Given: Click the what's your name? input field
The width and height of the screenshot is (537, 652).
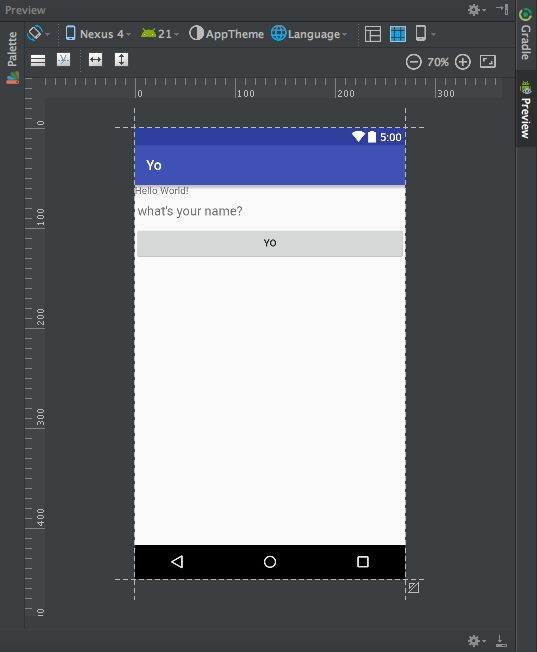Looking at the screenshot, I should click(x=270, y=211).
